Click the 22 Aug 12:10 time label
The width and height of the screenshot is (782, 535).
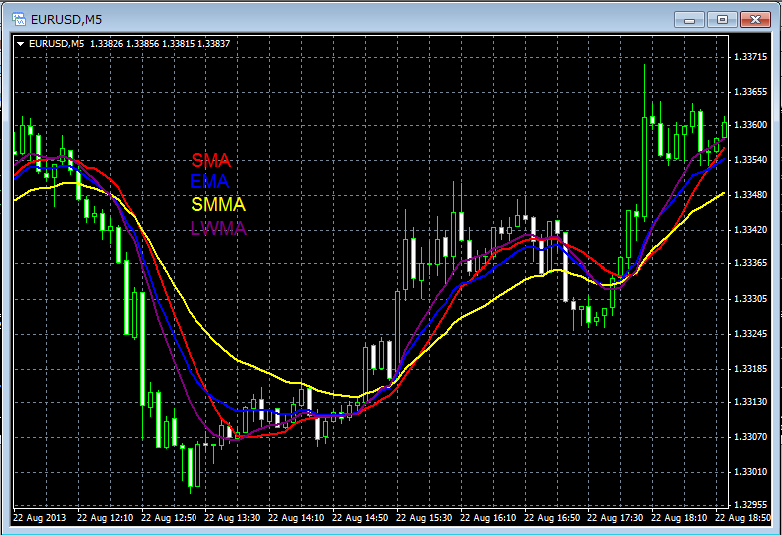coord(104,518)
